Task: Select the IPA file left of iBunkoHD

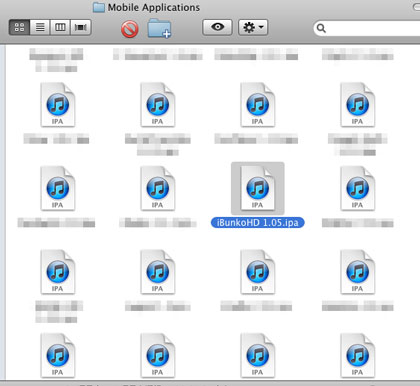Action: click(157, 188)
